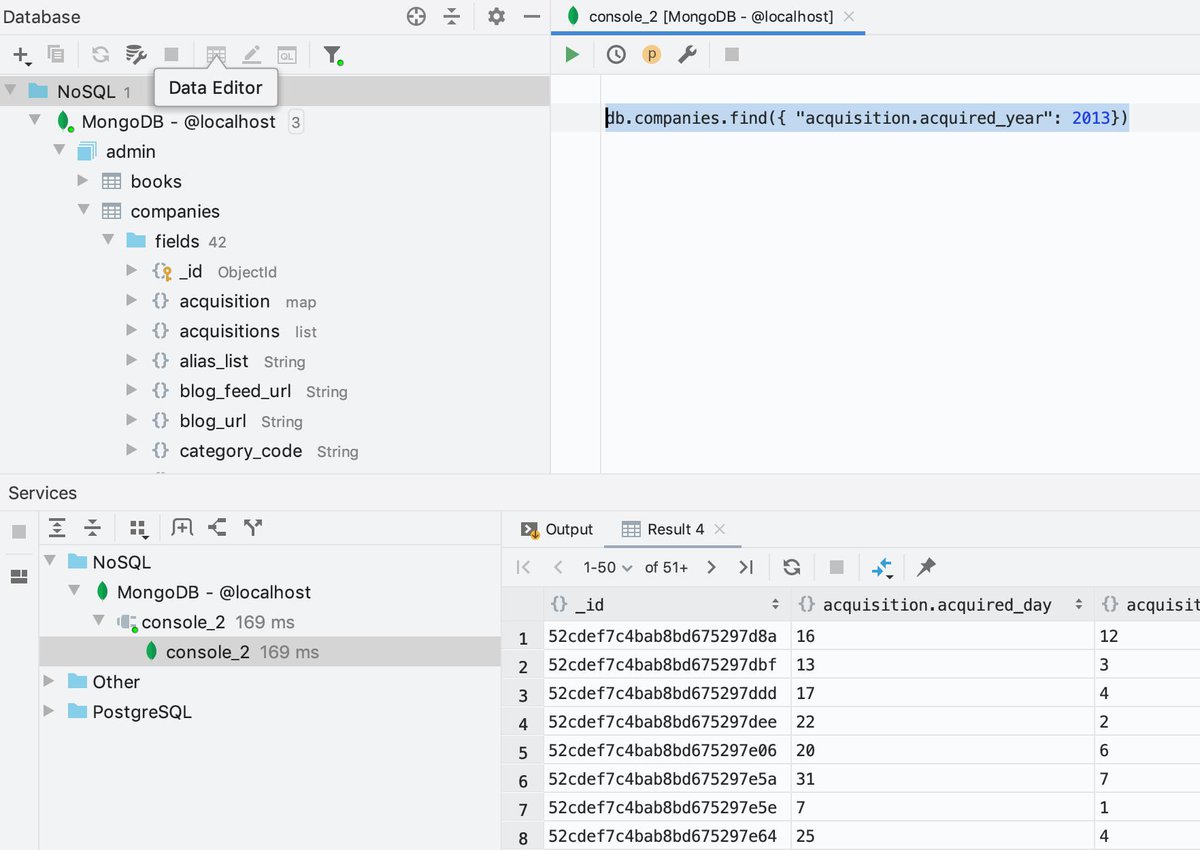The image size is (1200, 850).
Task: Open data source properties icon
Action: coord(136,54)
